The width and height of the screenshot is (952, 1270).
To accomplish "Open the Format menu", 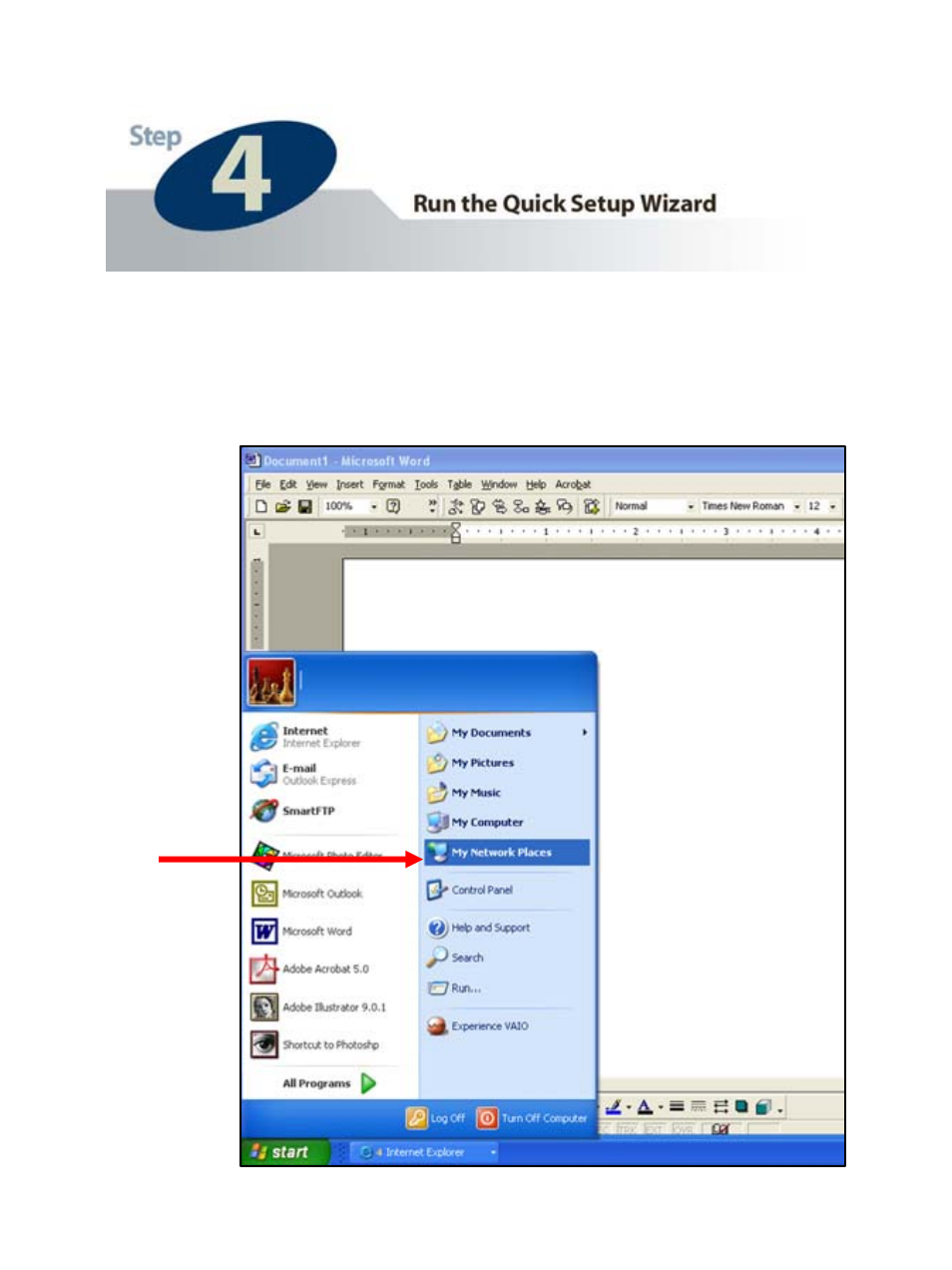I will tap(389, 484).
